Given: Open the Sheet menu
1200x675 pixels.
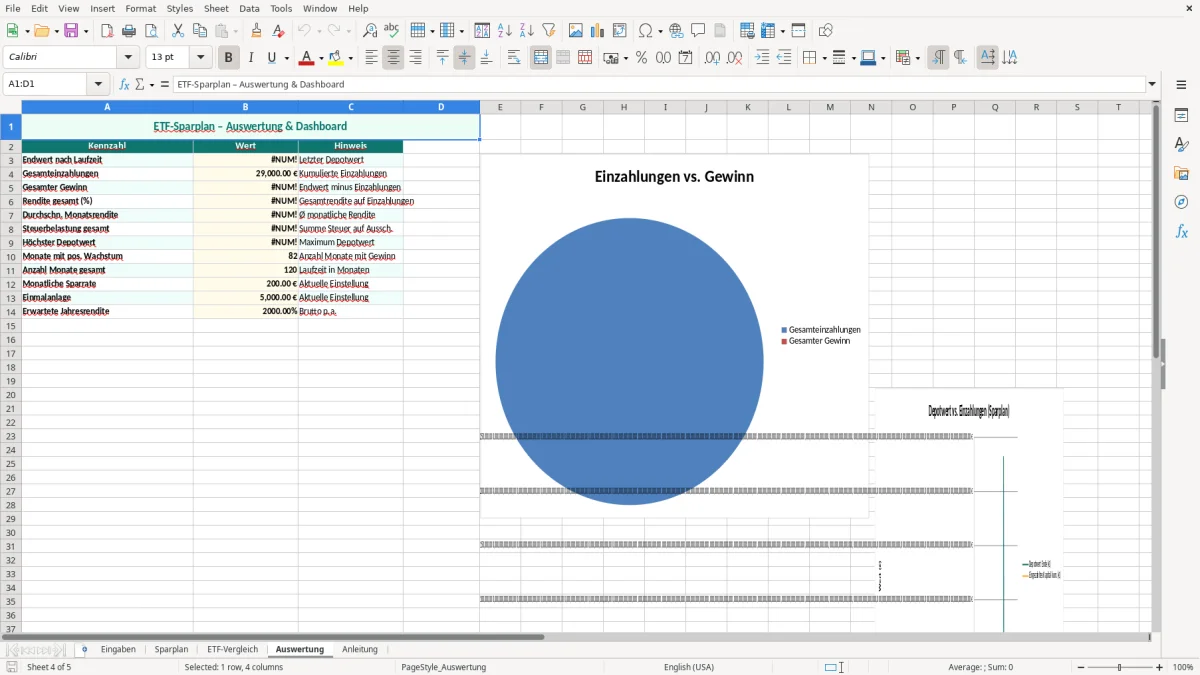Looking at the screenshot, I should pos(216,8).
